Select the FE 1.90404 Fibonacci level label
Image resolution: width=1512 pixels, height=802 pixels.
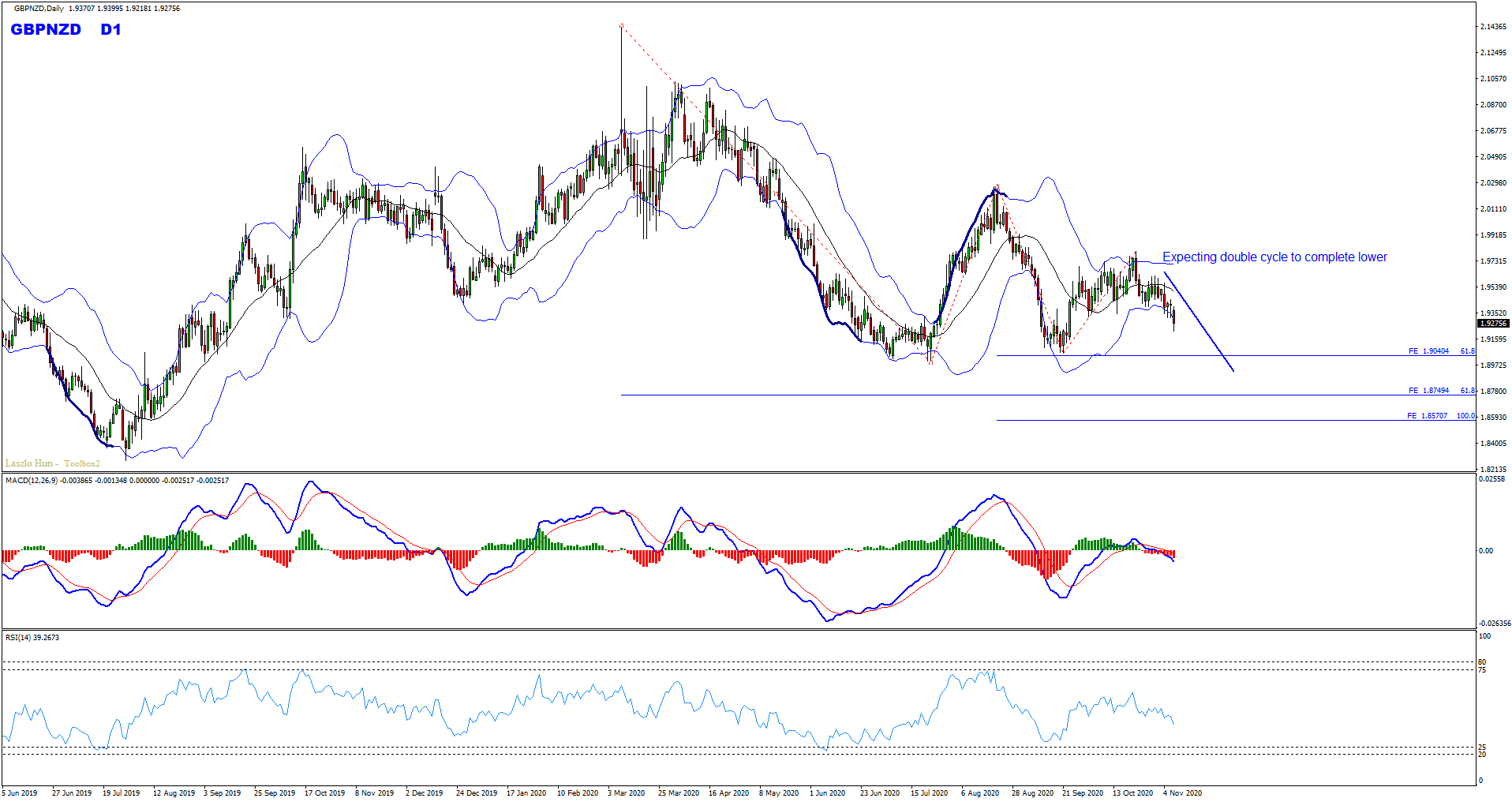(x=1442, y=351)
